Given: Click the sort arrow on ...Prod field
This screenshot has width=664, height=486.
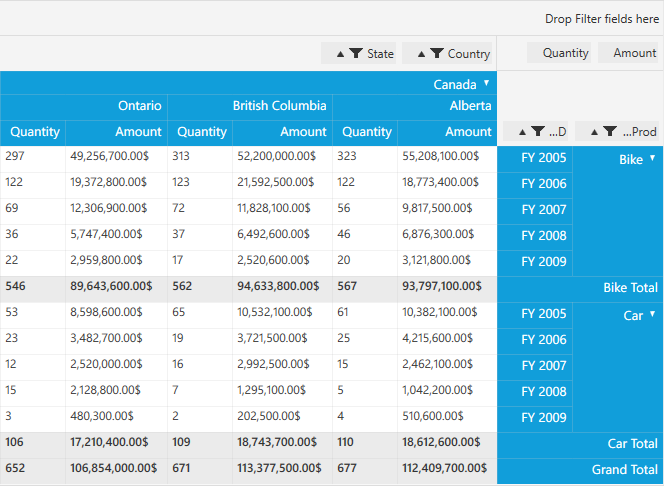Looking at the screenshot, I should click(594, 132).
